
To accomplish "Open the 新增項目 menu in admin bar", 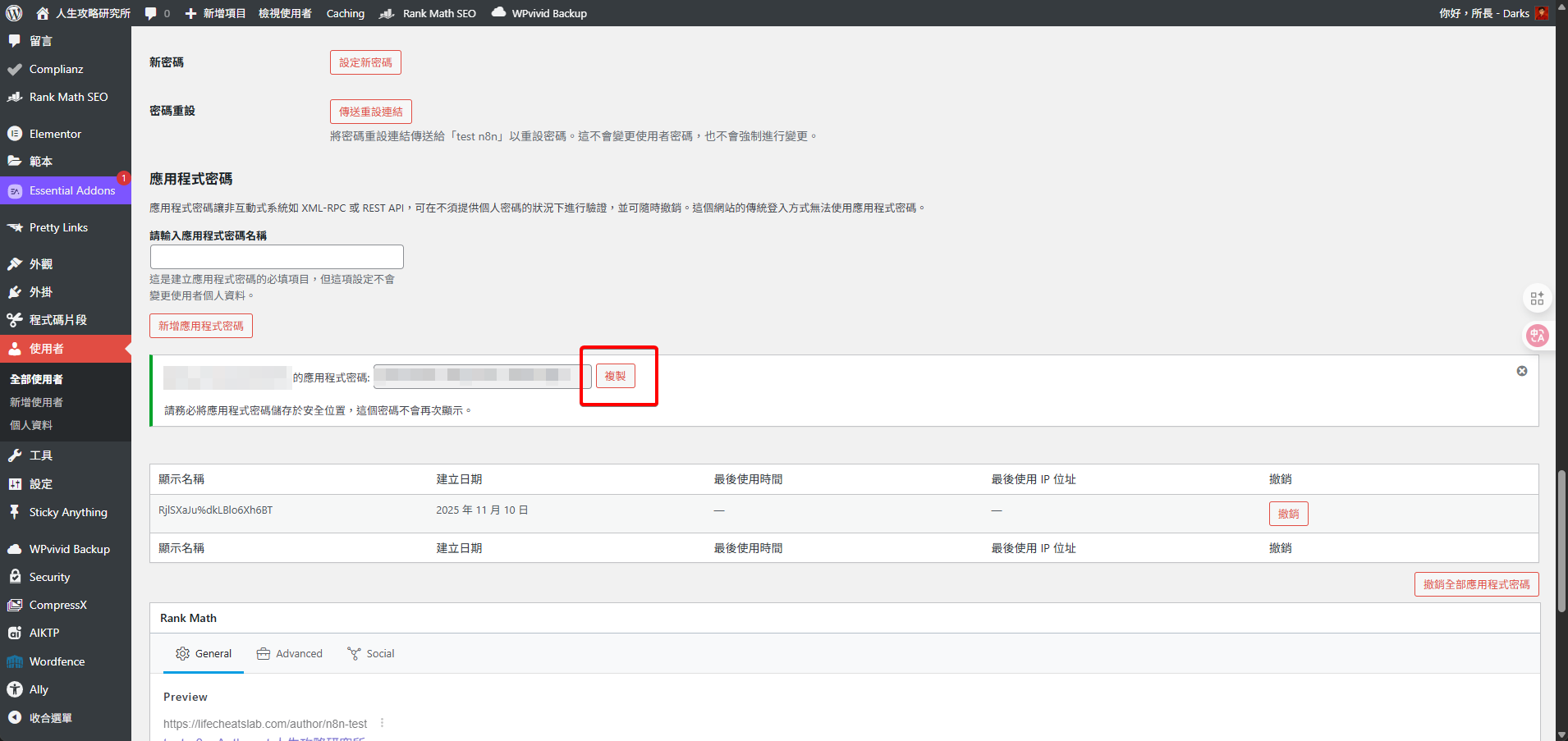I will coord(215,12).
